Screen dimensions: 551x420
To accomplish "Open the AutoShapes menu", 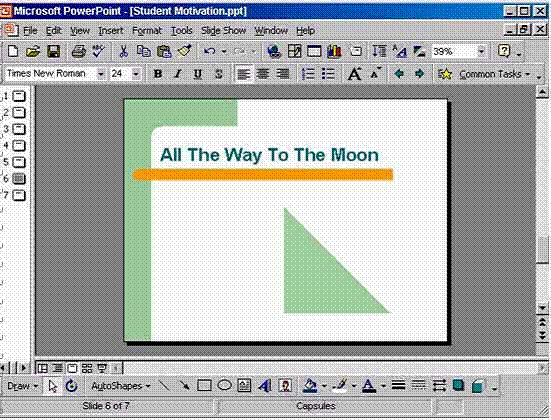I will [121, 386].
